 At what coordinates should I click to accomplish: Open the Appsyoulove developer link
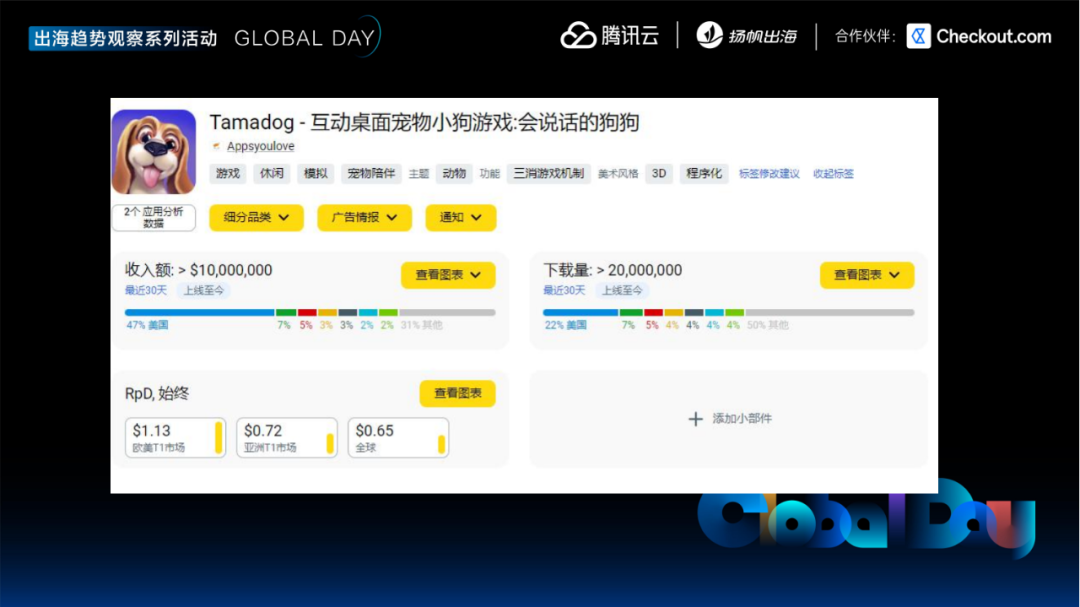tap(260, 146)
